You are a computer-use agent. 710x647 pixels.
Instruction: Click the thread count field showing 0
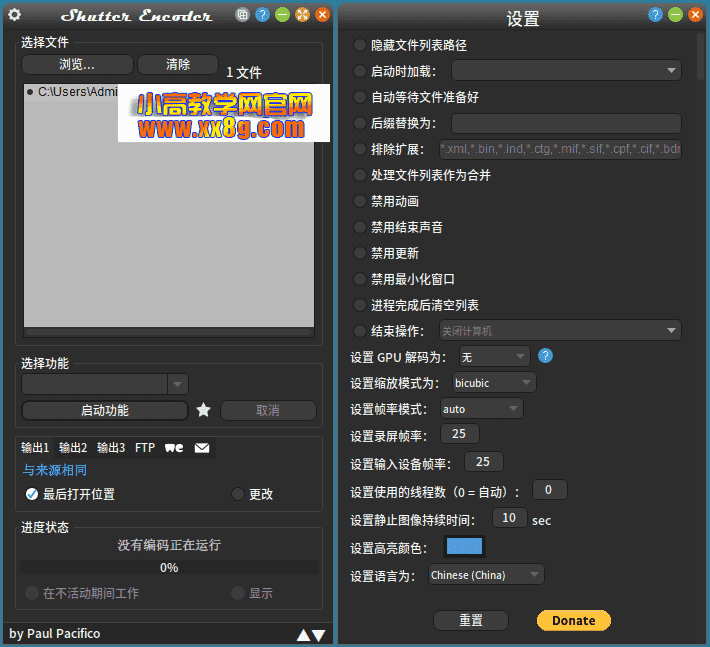pyautogui.click(x=549, y=489)
